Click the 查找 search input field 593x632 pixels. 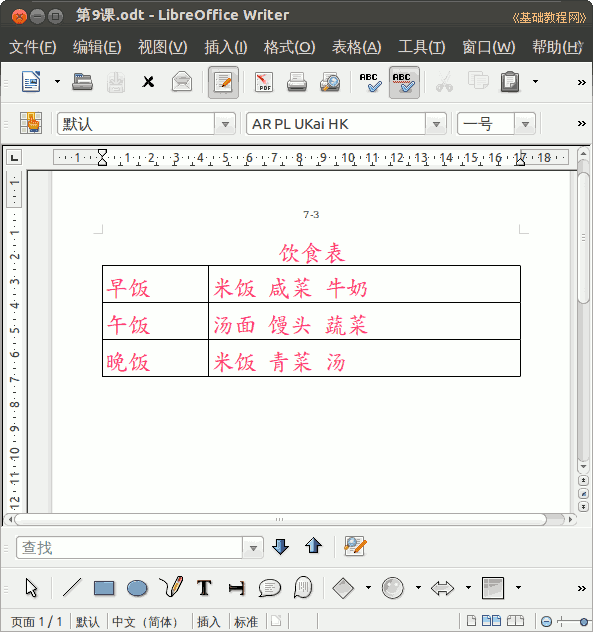coord(129,547)
